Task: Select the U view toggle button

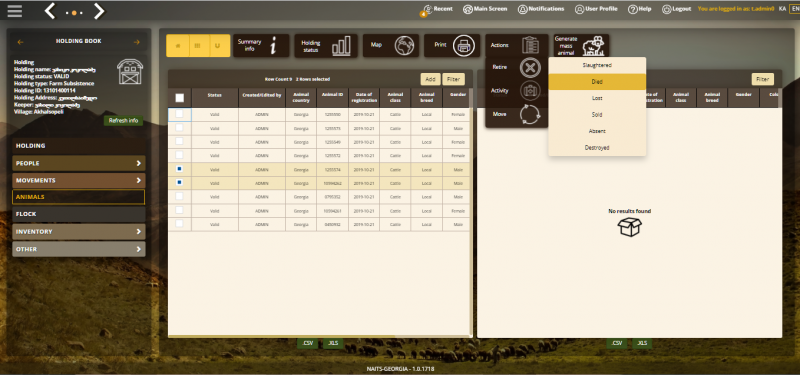Action: (x=219, y=45)
